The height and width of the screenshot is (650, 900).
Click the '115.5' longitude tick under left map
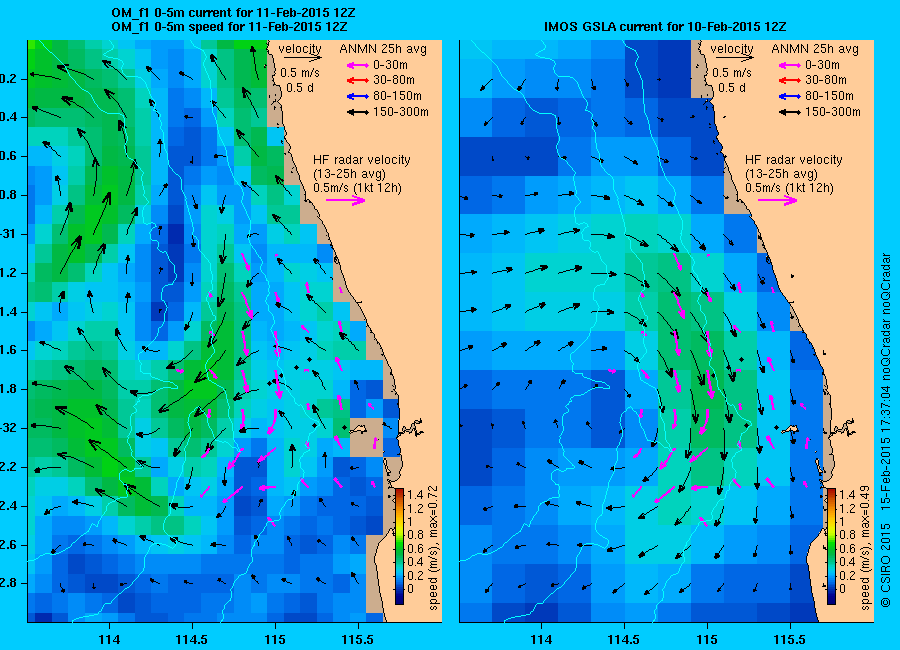[358, 639]
